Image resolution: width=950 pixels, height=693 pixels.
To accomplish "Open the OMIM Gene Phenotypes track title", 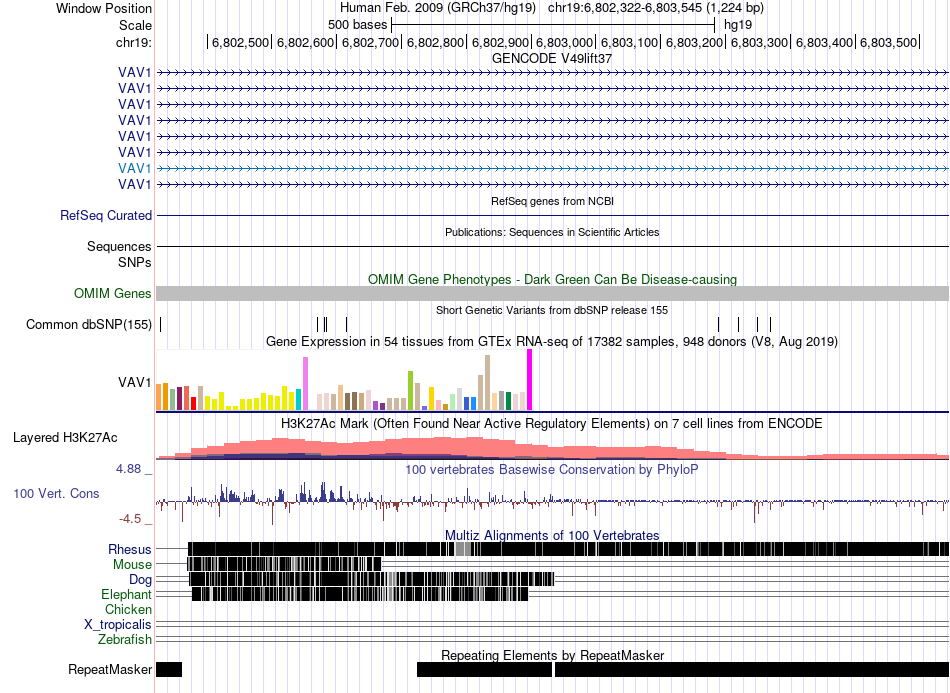I will pos(552,279).
